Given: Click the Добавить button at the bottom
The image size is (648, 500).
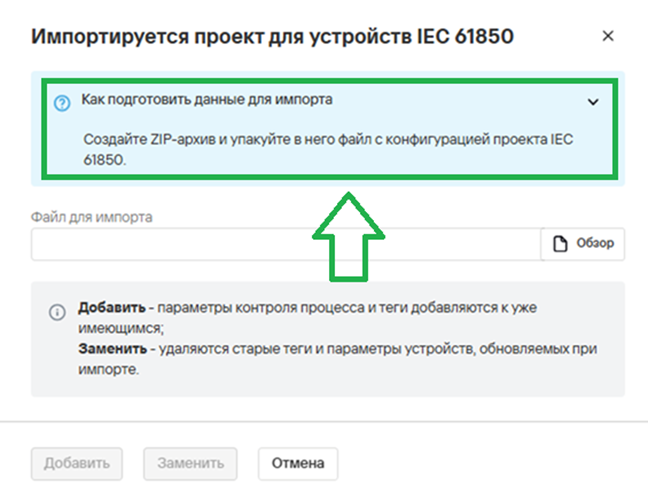Looking at the screenshot, I should pyautogui.click(x=77, y=464).
